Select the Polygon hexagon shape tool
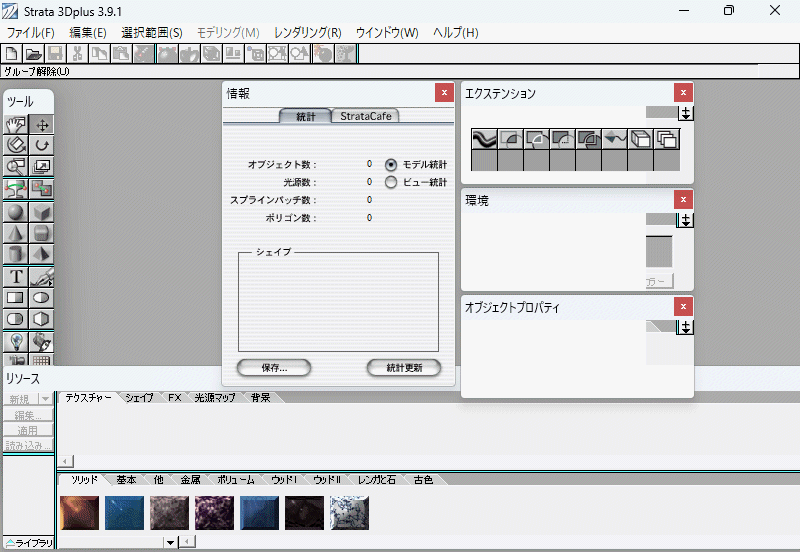Image resolution: width=800 pixels, height=552 pixels. point(41,319)
